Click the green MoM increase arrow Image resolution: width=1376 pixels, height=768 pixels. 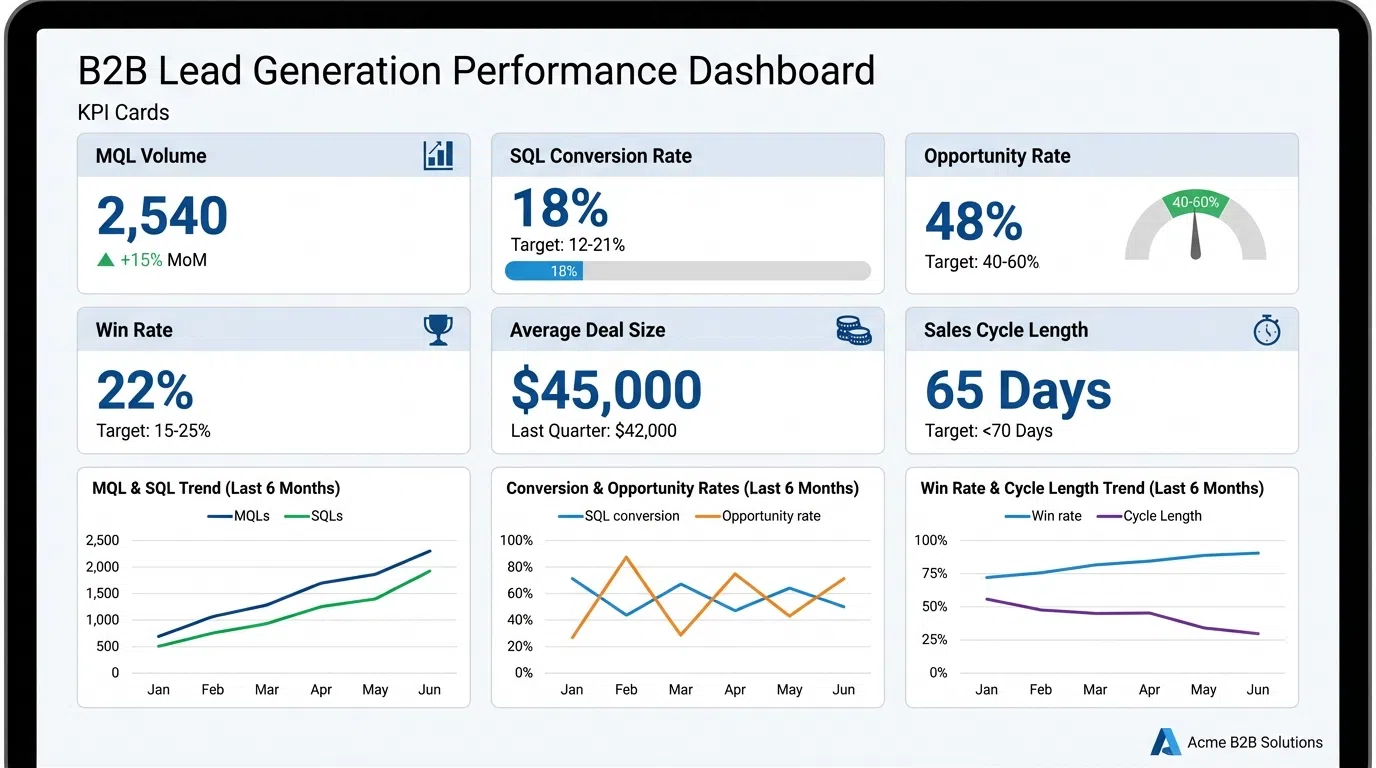click(x=104, y=260)
